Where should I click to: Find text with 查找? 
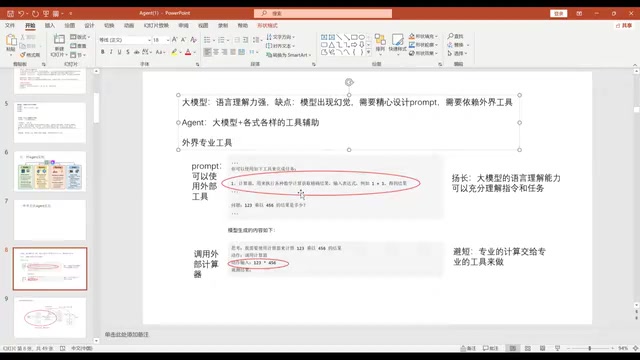coord(456,36)
